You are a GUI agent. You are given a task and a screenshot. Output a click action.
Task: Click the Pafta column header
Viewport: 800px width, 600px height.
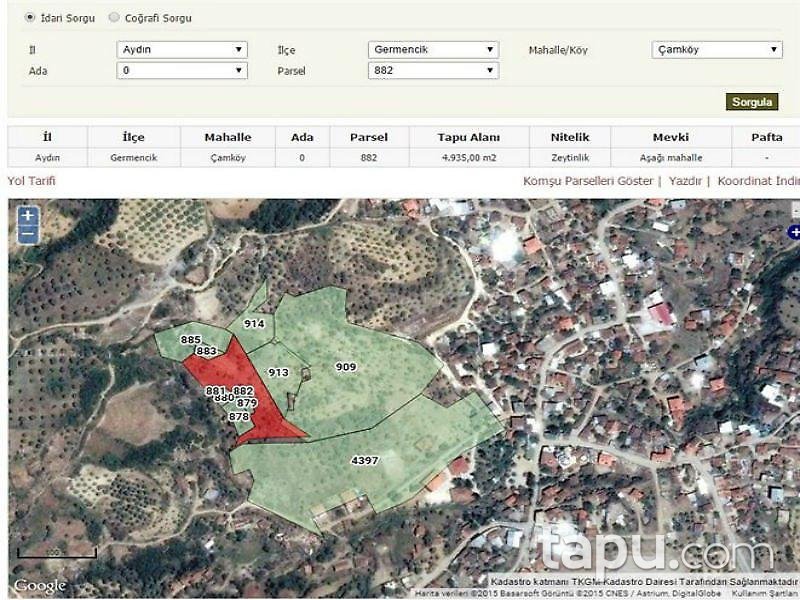[766, 137]
